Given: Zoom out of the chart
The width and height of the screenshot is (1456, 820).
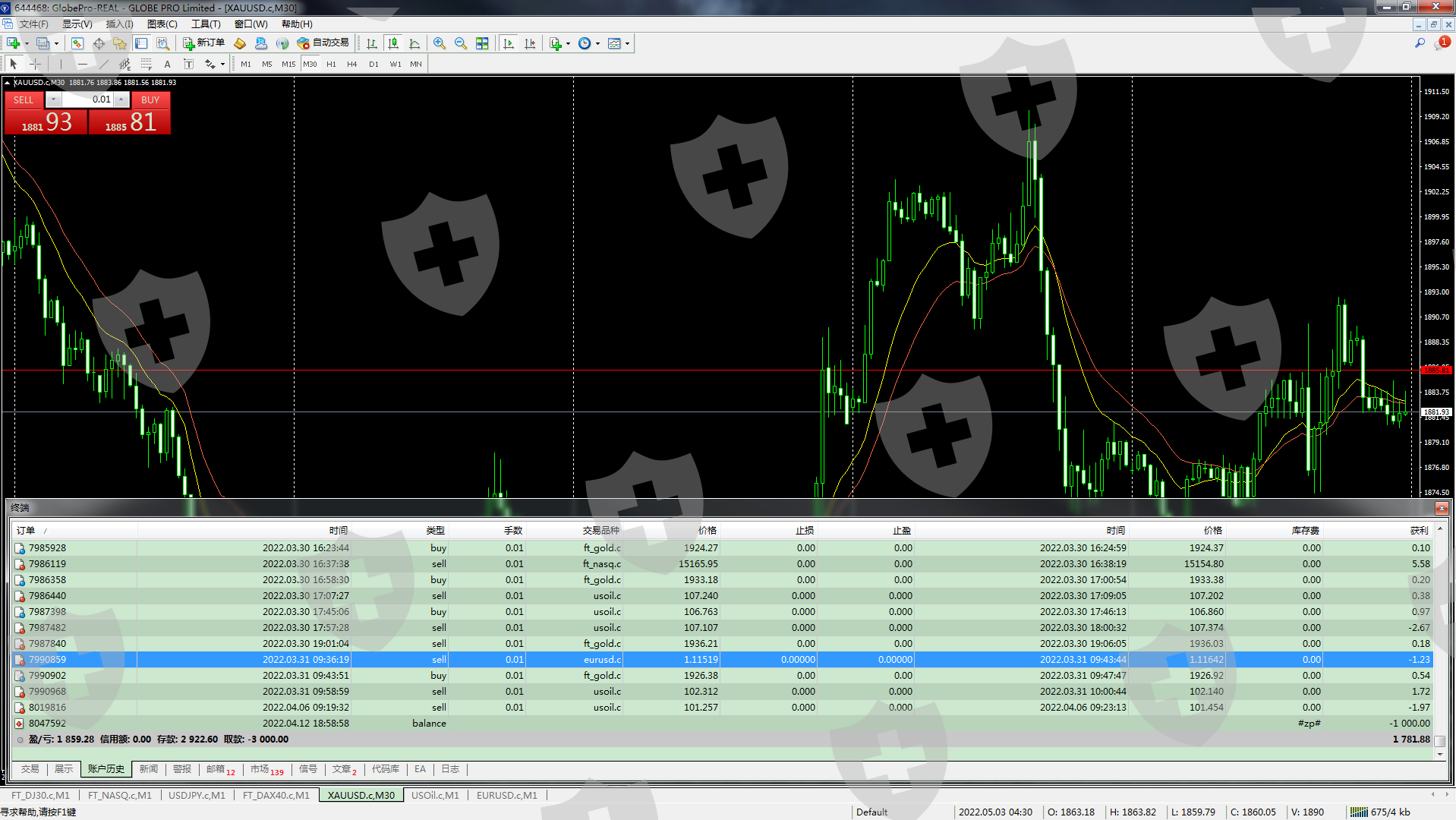Looking at the screenshot, I should 460,43.
